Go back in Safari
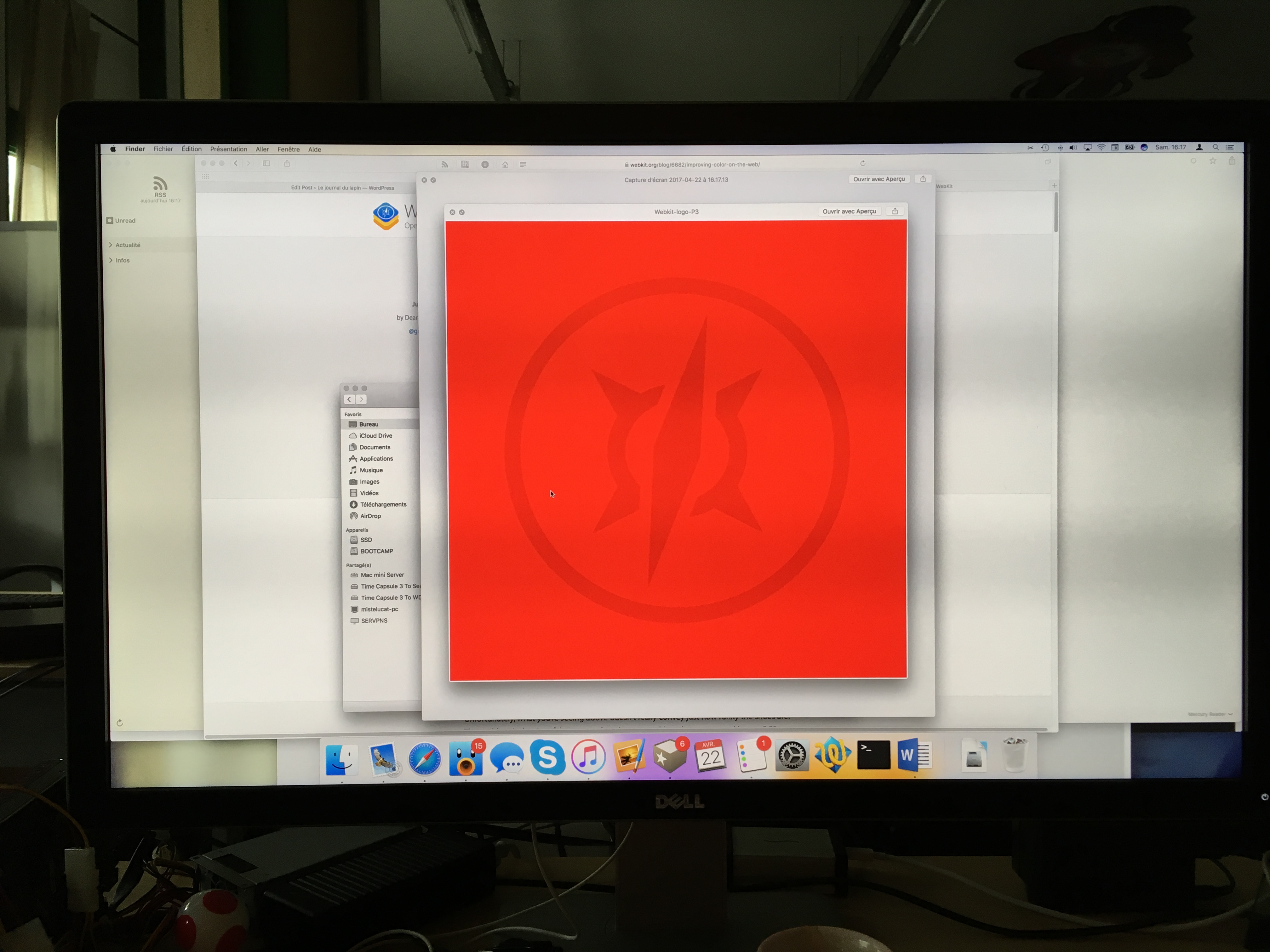Viewport: 1270px width, 952px height. pos(235,163)
